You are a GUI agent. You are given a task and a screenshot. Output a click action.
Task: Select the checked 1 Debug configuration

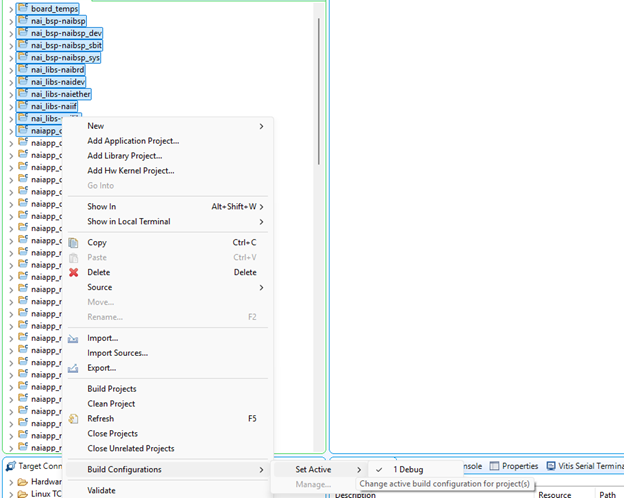407,470
